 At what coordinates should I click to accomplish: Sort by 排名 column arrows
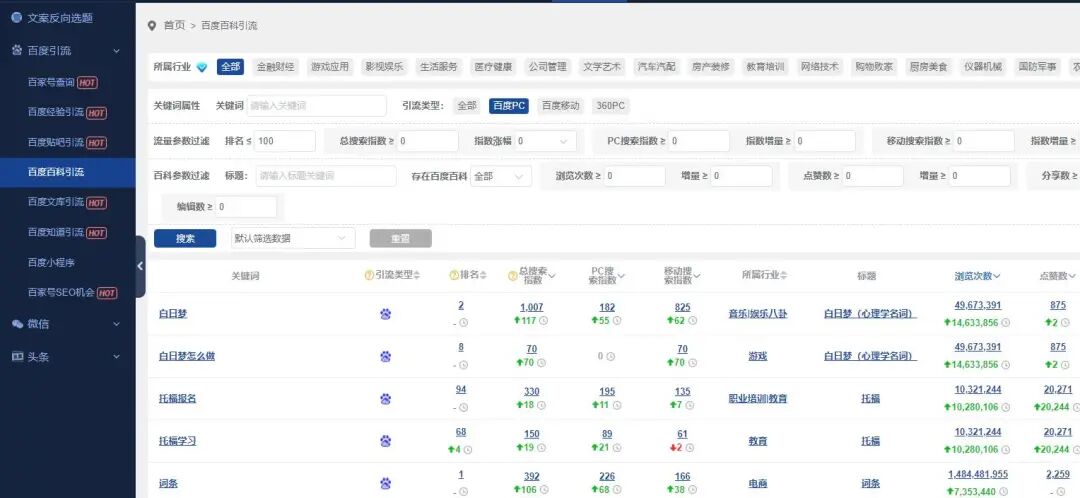[x=484, y=275]
